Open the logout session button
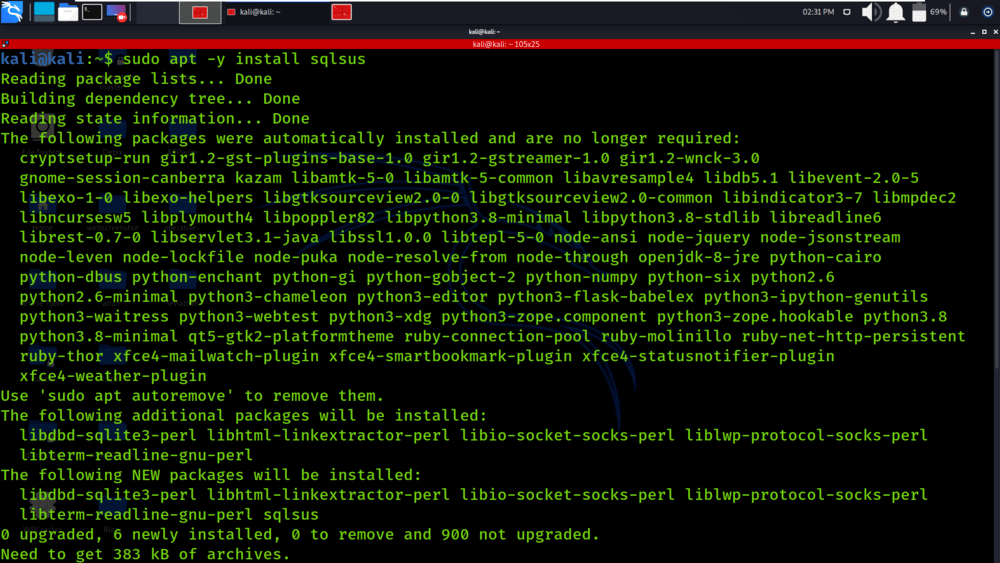 [x=988, y=12]
